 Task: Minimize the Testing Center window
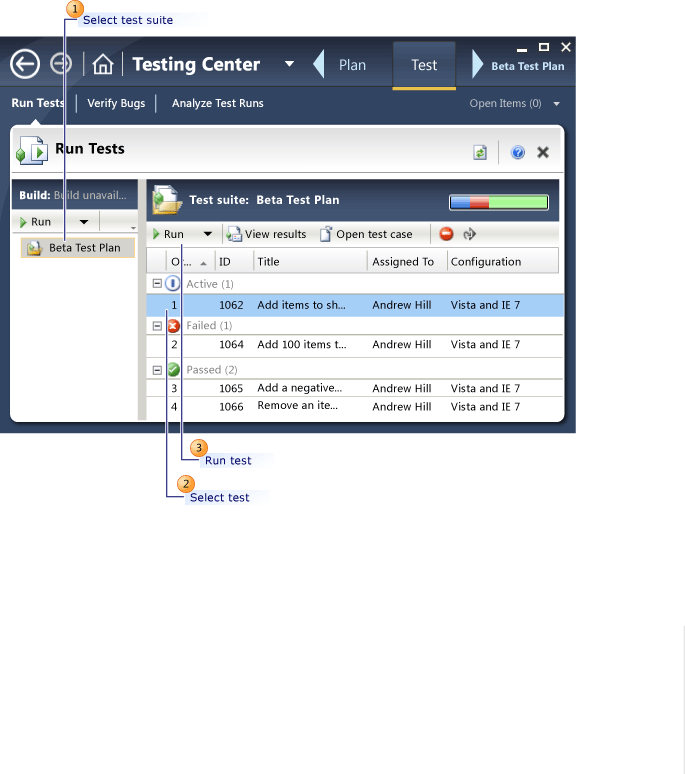[522, 49]
